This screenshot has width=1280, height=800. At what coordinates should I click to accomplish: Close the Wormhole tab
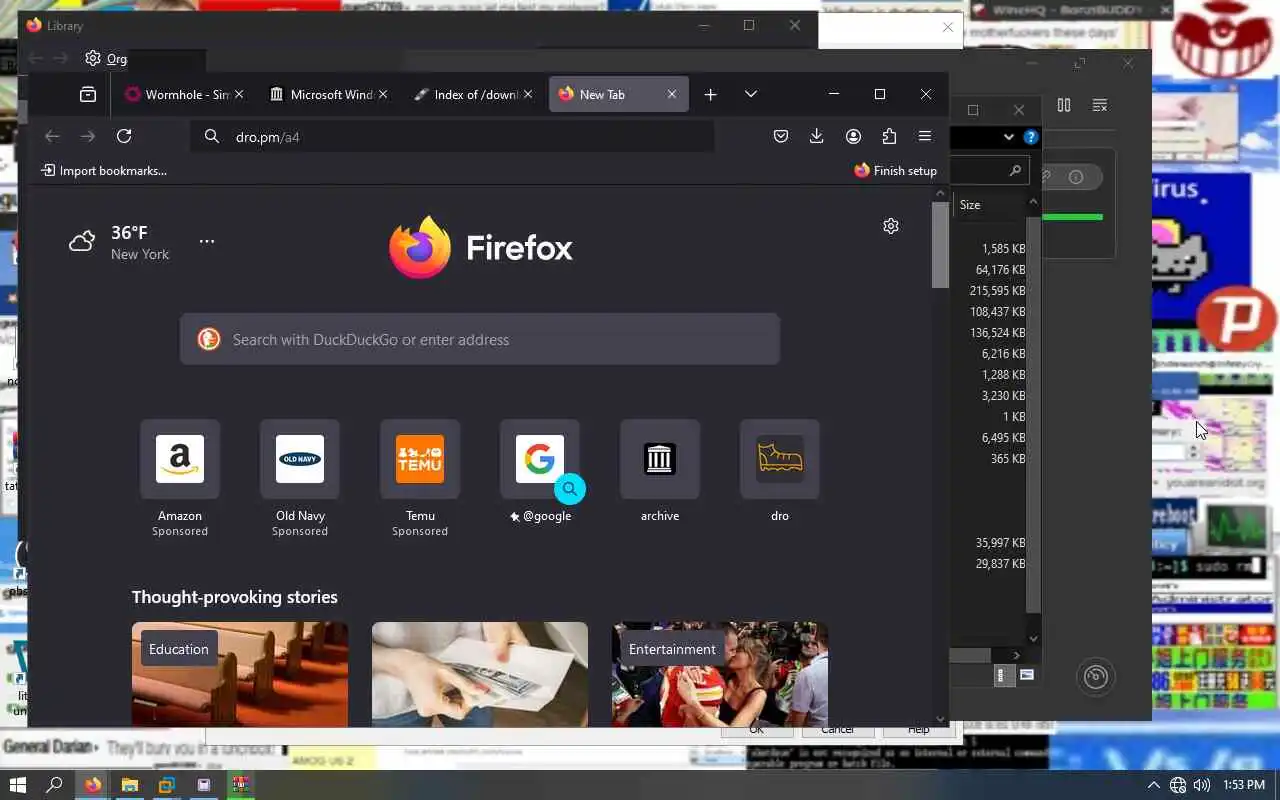pos(239,94)
